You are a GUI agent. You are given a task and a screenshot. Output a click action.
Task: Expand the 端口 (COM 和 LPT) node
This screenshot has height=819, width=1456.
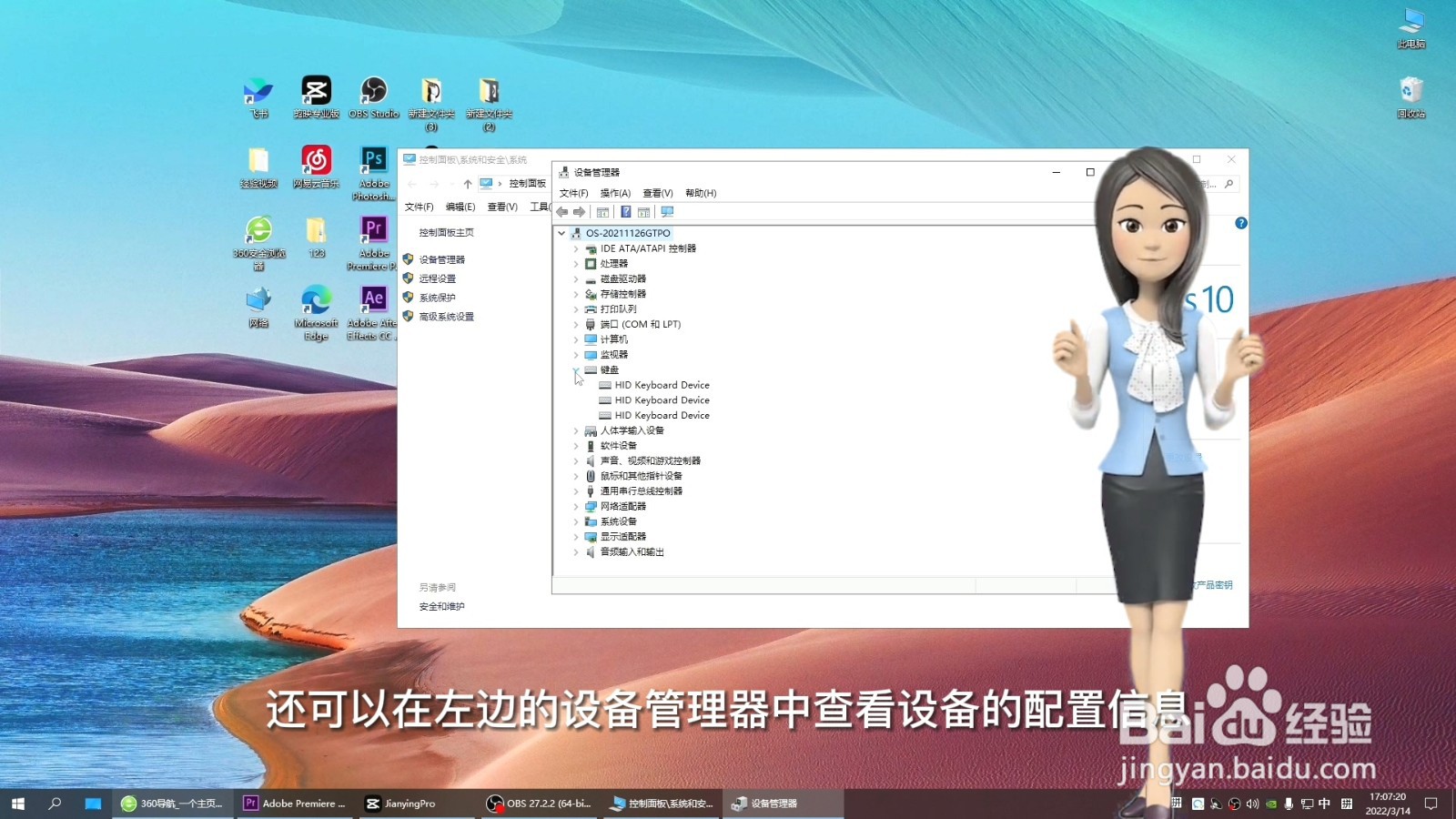pos(576,324)
